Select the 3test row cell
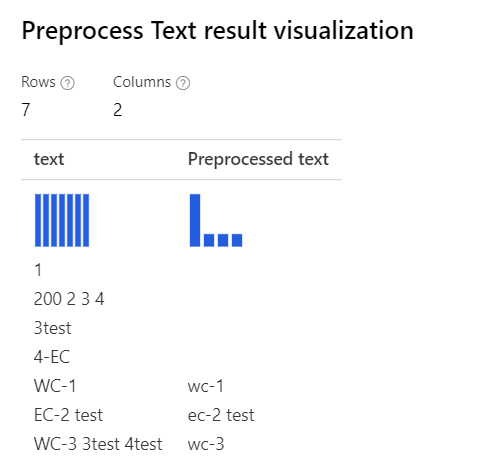This screenshot has width=482, height=468. click(x=53, y=328)
